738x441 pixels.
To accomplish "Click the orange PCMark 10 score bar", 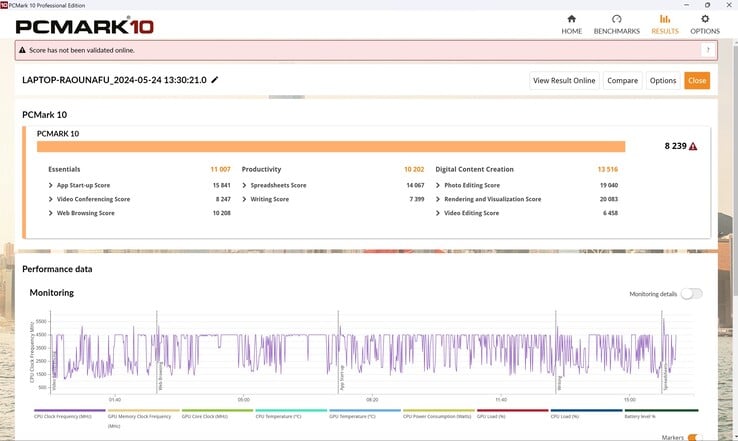I will (x=331, y=146).
